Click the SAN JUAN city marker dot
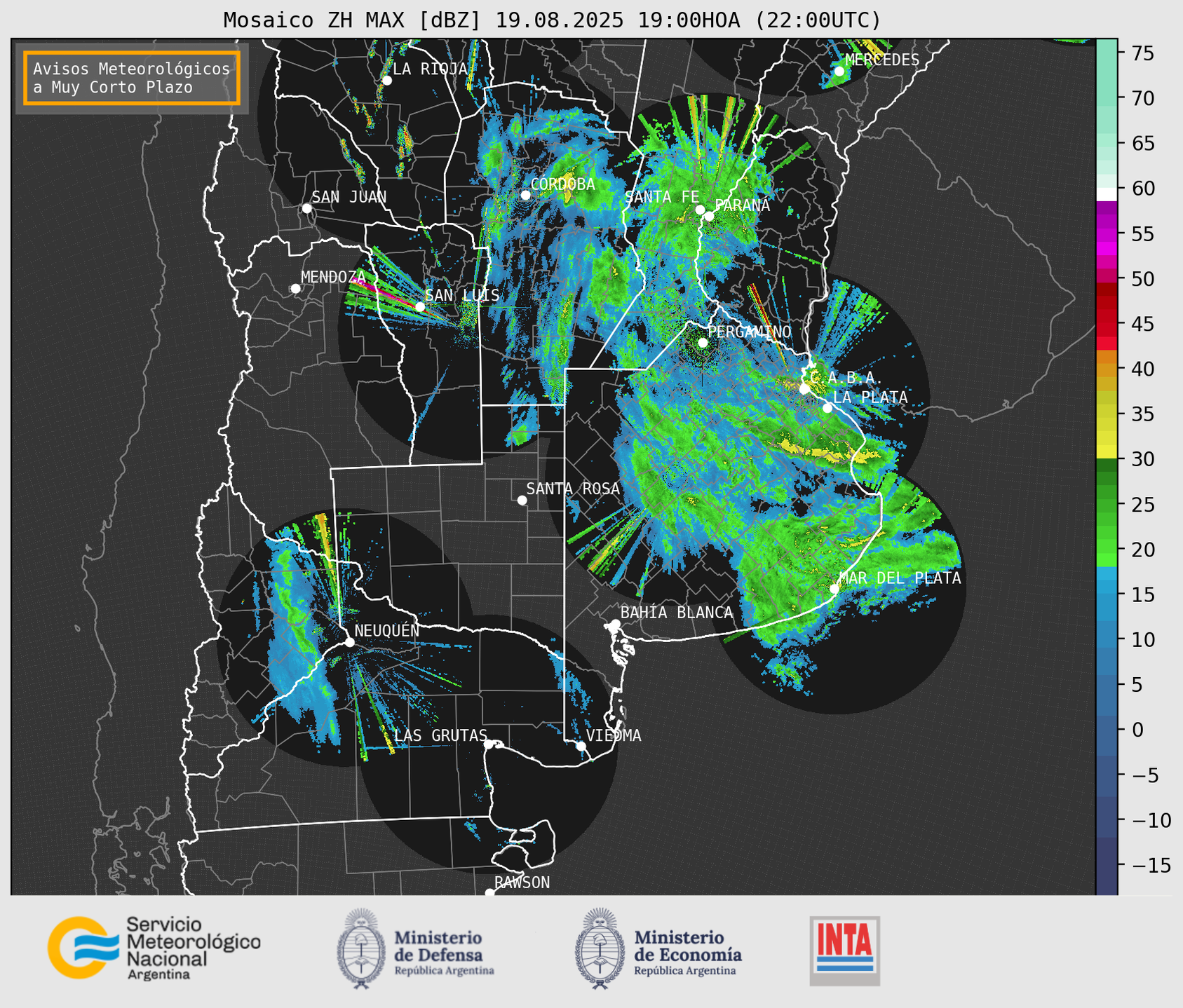This screenshot has height=1008, width=1183. 306,208
